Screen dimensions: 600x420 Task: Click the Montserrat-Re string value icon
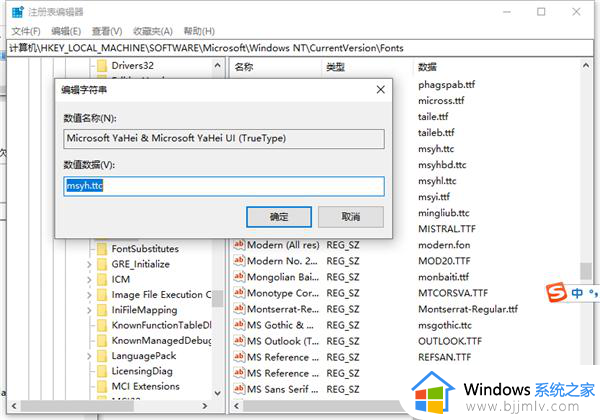pyautogui.click(x=239, y=309)
